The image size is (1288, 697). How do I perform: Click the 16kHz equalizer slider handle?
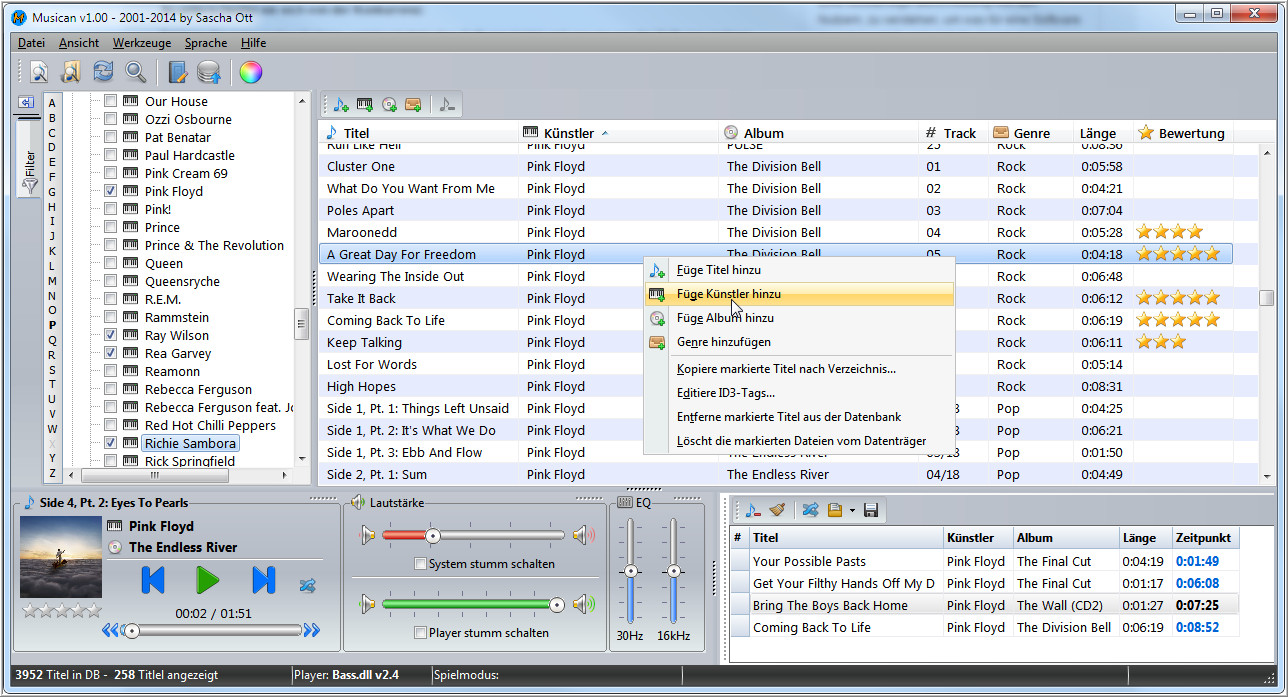pos(674,571)
